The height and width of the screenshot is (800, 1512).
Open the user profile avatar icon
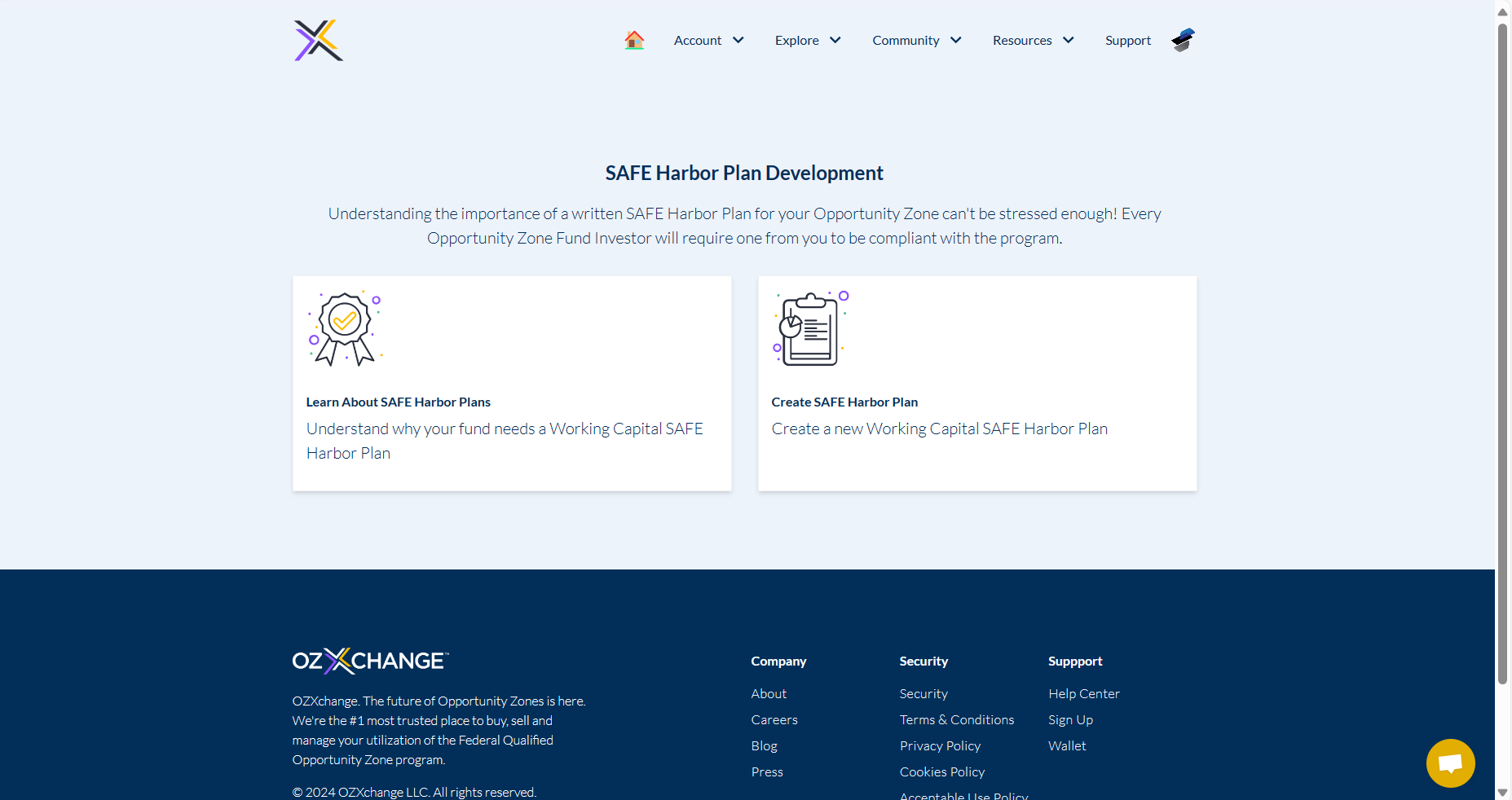point(1184,40)
